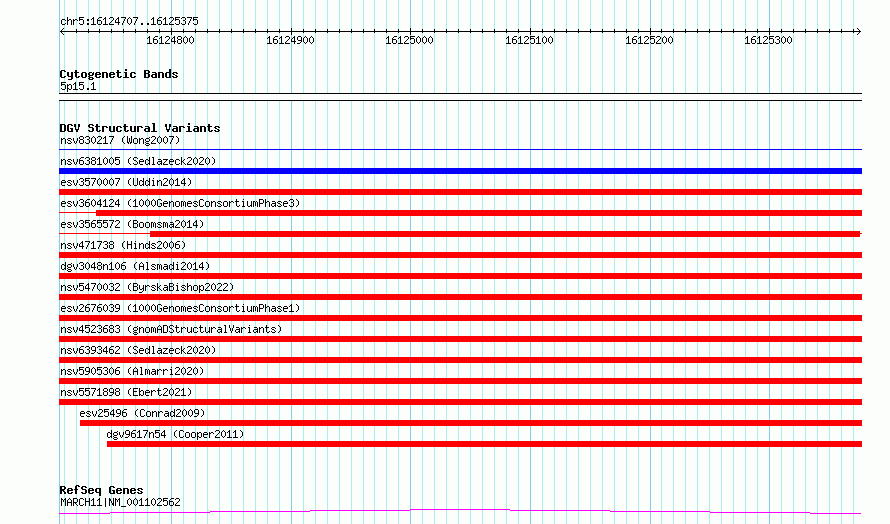This screenshot has width=890, height=524.
Task: Click the red esv25496 (Conrad2009) bar
Action: tap(471, 423)
